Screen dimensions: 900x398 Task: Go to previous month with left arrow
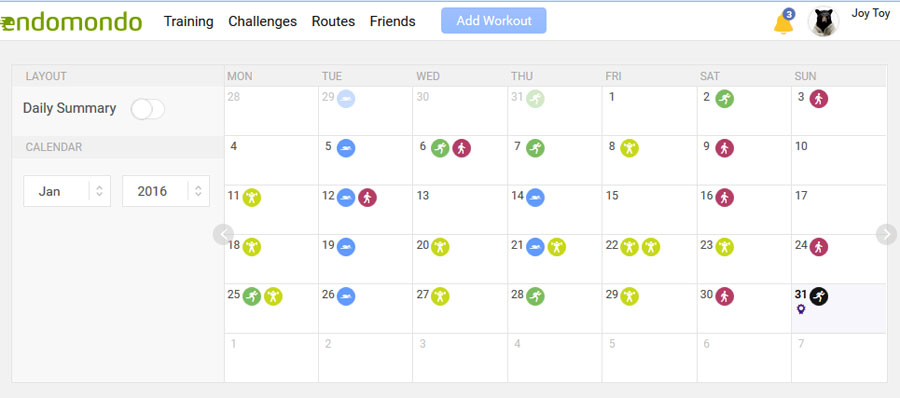[223, 234]
